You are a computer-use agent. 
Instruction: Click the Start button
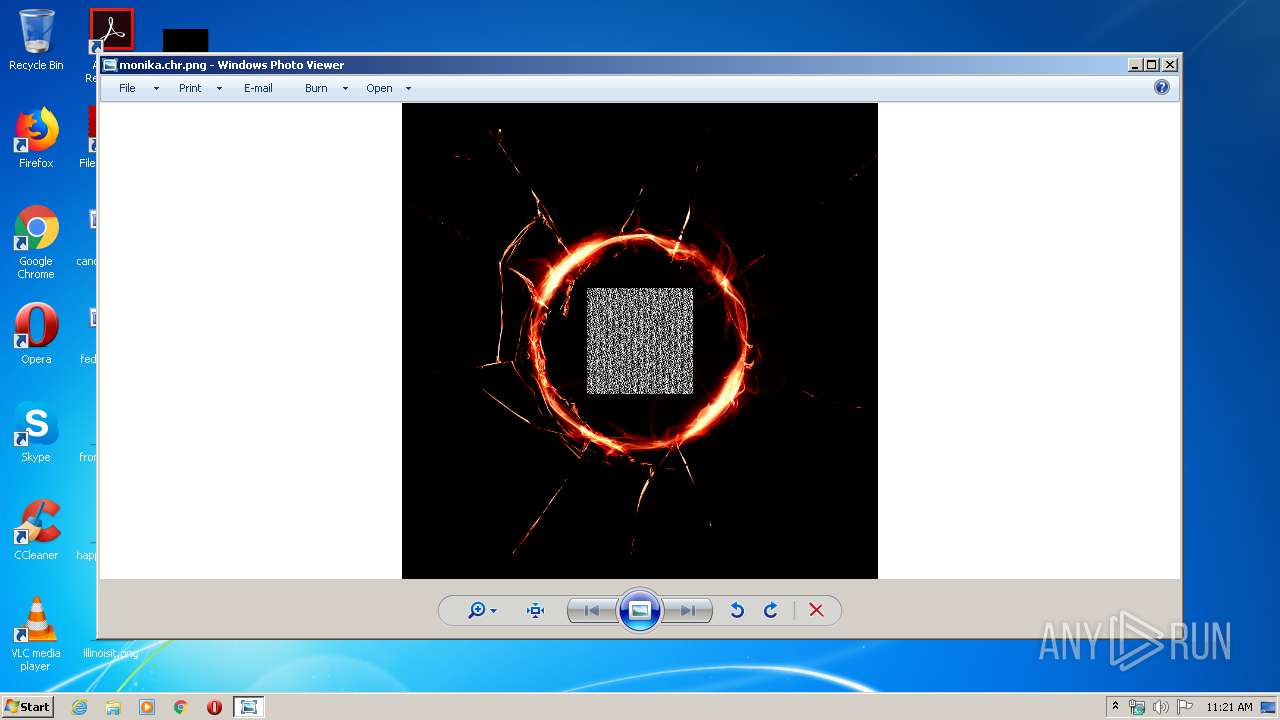[x=27, y=706]
